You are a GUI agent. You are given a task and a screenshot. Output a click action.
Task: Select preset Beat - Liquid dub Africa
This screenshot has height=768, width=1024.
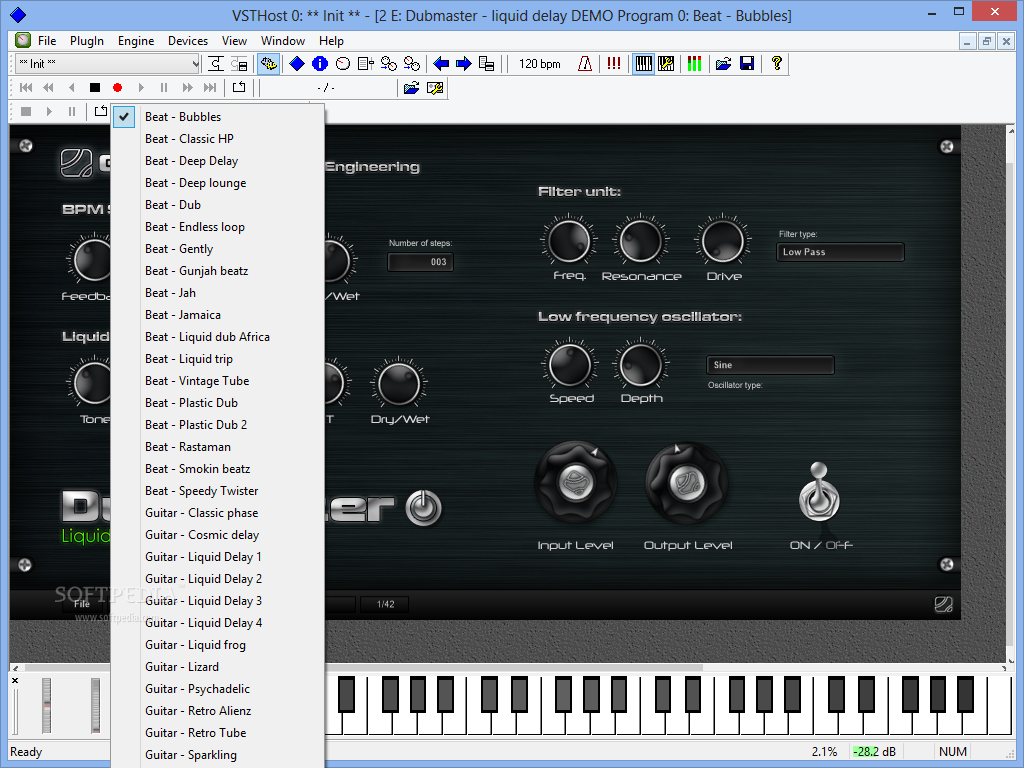pos(218,337)
